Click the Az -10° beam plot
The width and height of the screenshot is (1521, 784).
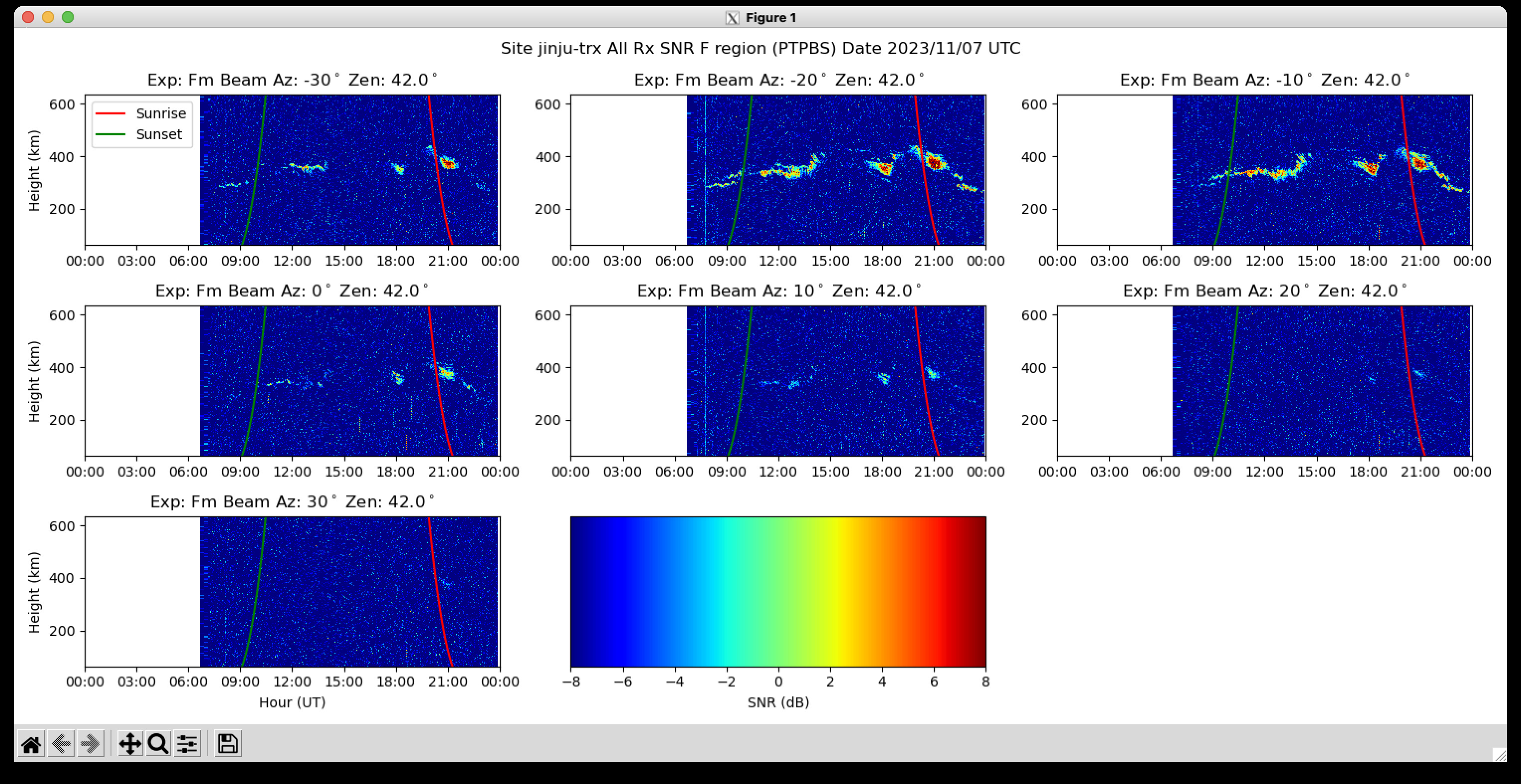[1264, 170]
